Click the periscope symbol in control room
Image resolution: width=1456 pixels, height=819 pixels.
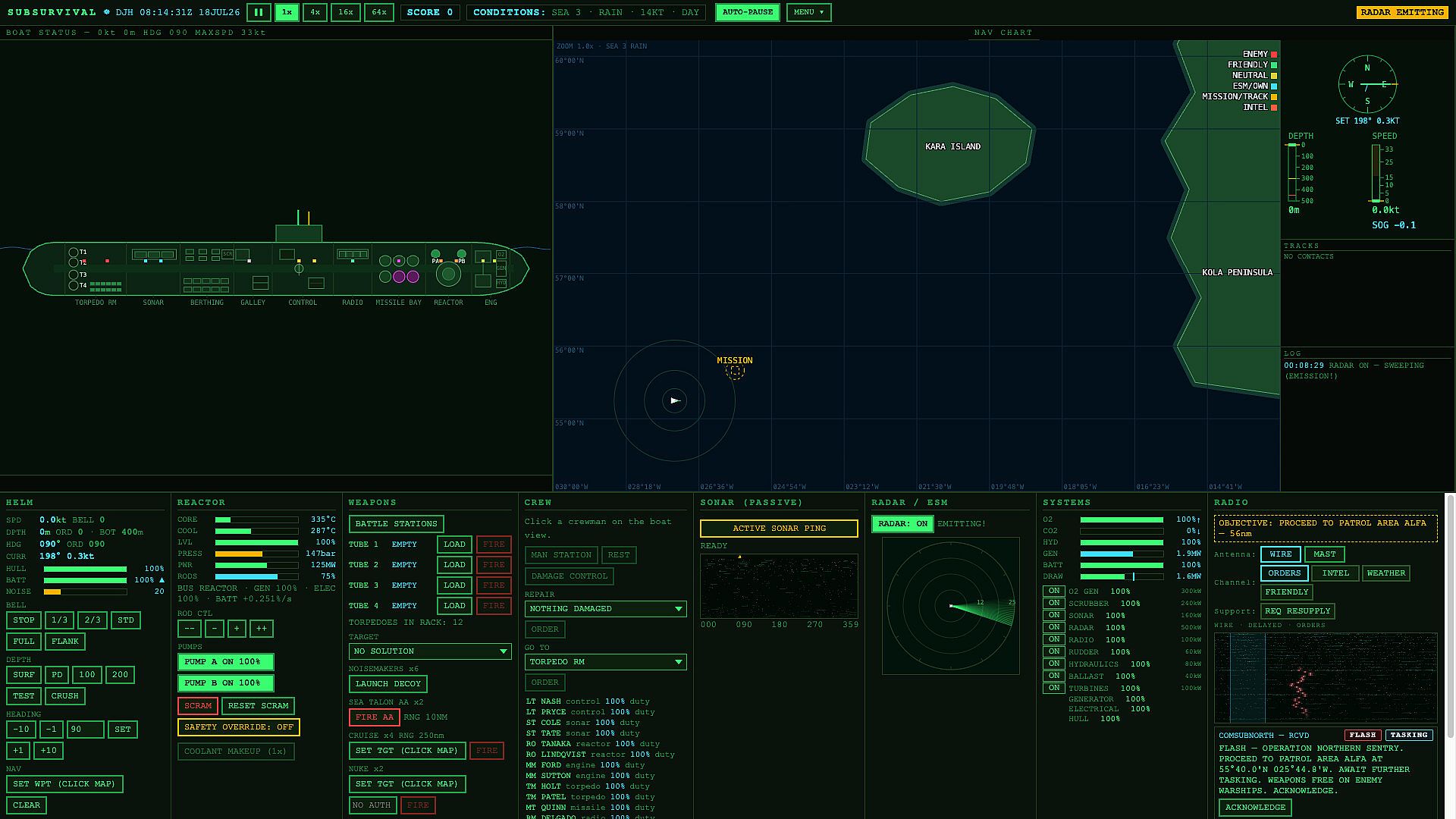[x=299, y=268]
